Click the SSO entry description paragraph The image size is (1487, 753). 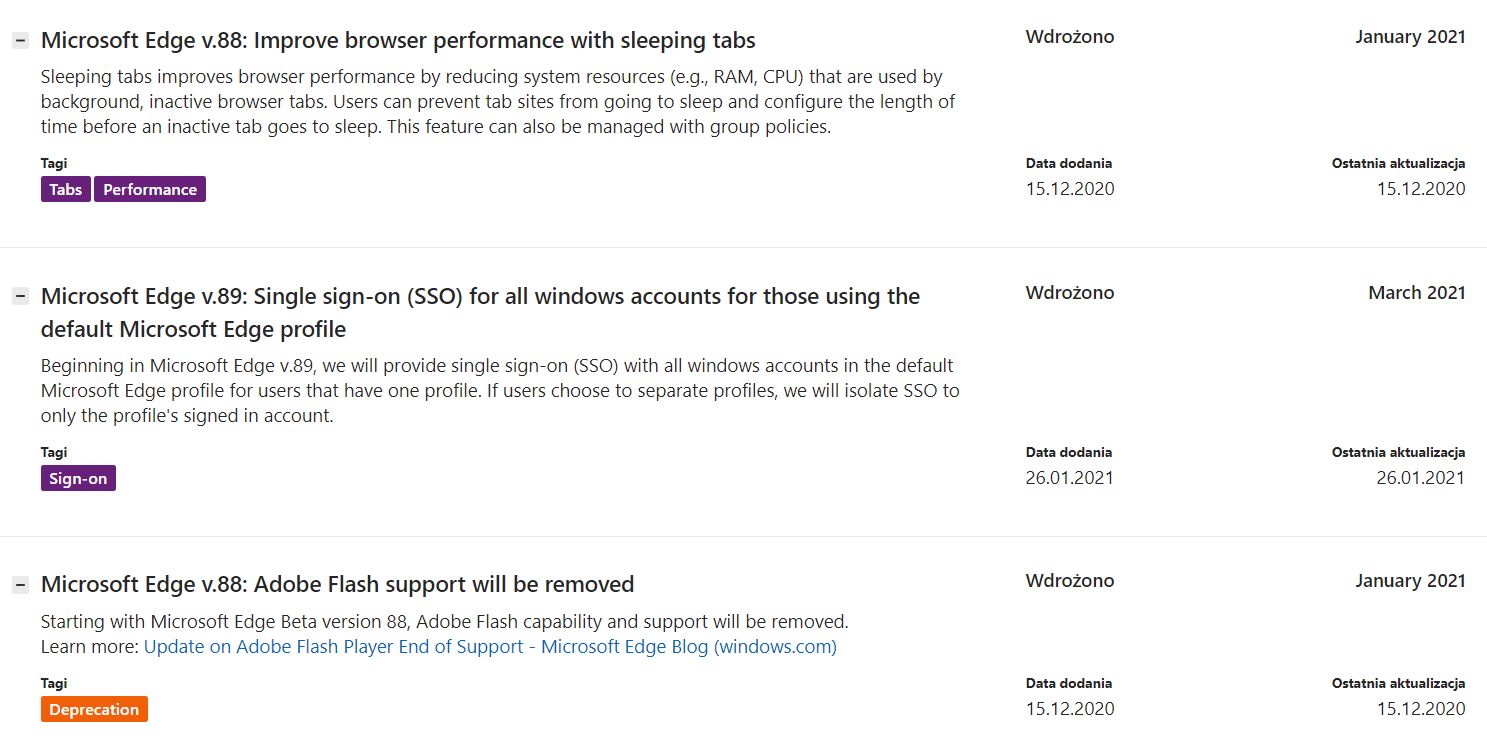pos(500,390)
